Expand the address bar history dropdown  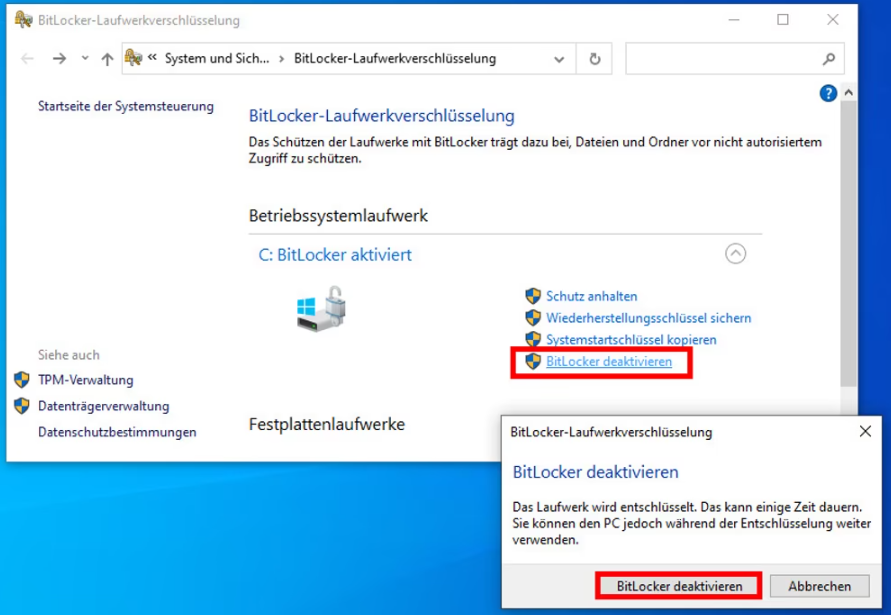[x=559, y=59]
